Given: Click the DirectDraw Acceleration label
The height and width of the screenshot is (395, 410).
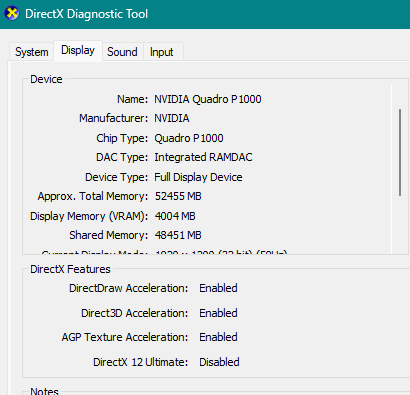Looking at the screenshot, I should click(129, 288).
